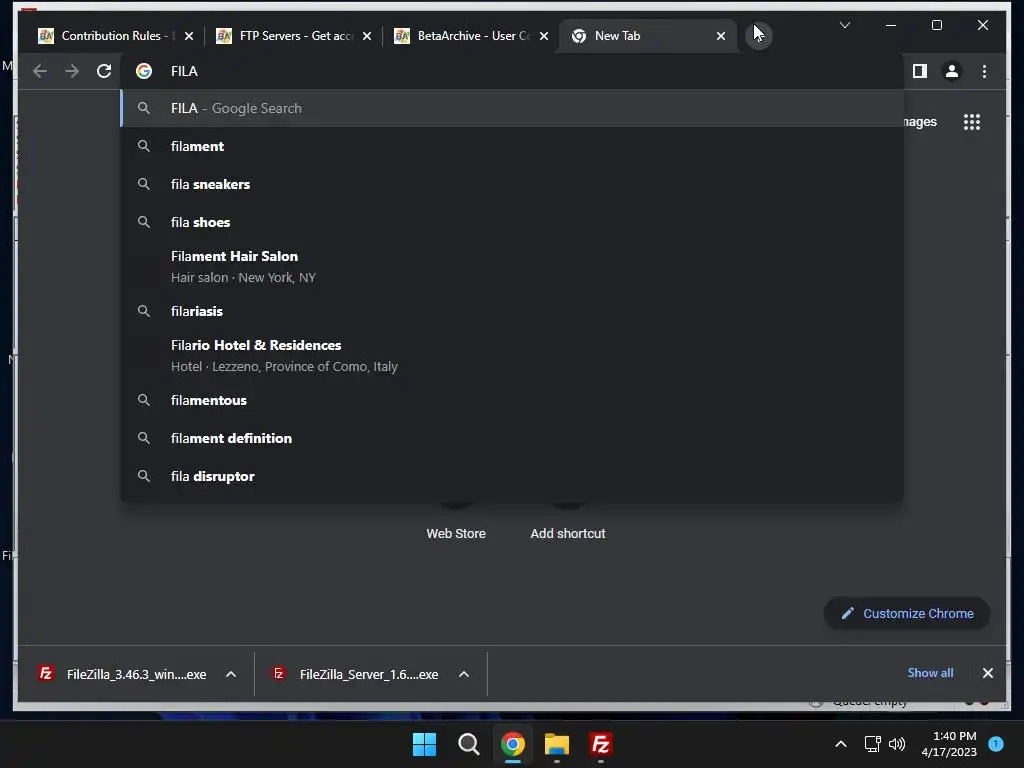Reload the page with the refresh icon
The width and height of the screenshot is (1024, 768).
104,71
